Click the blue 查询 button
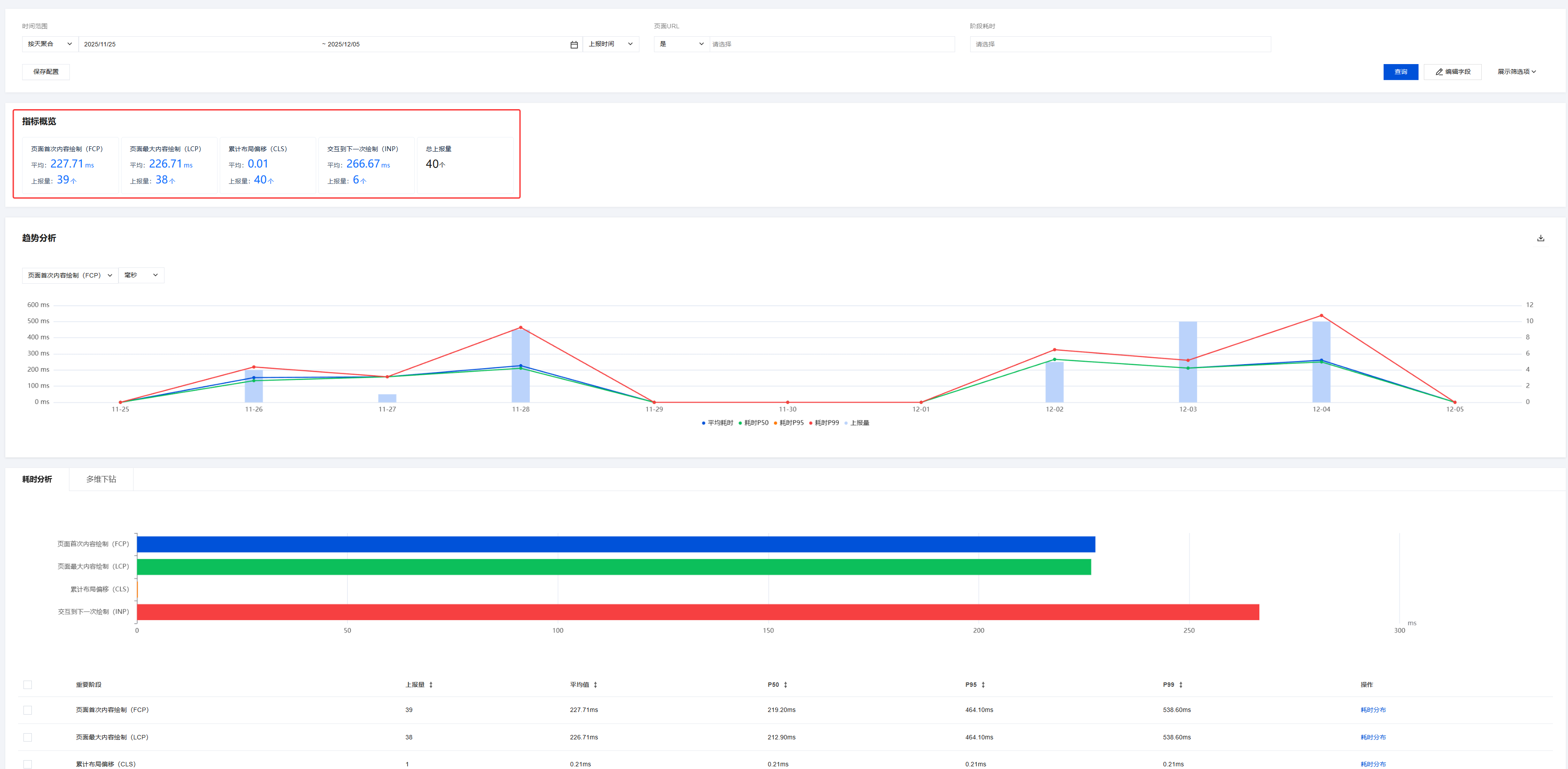The height and width of the screenshot is (769, 1568). pyautogui.click(x=1400, y=72)
